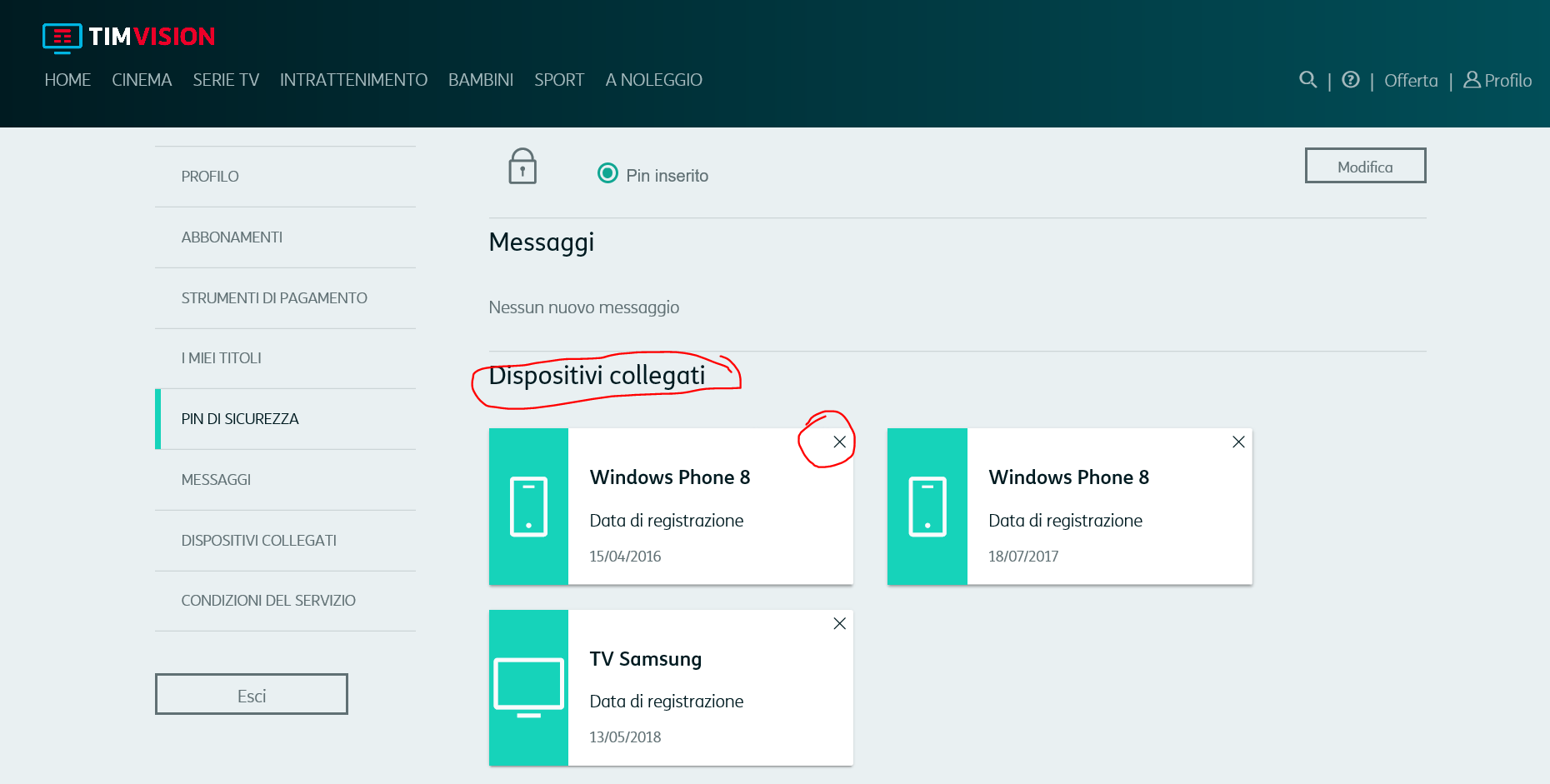Click the TIMvision logo
Screen dimensions: 1550x784
(128, 37)
